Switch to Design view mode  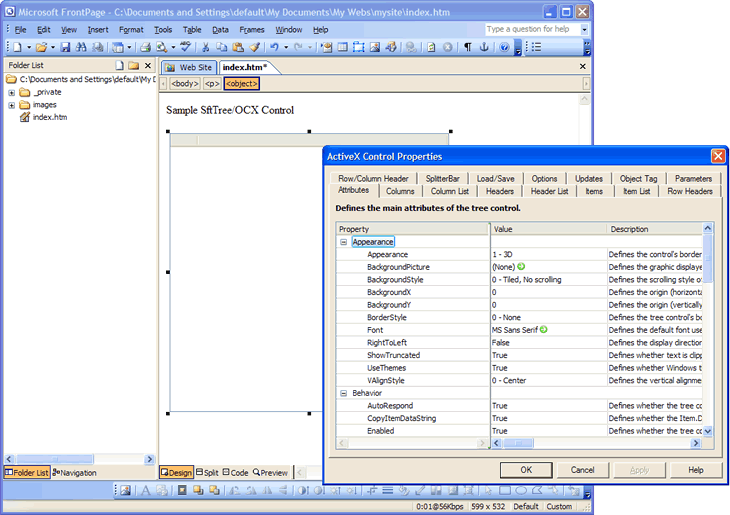(x=176, y=472)
